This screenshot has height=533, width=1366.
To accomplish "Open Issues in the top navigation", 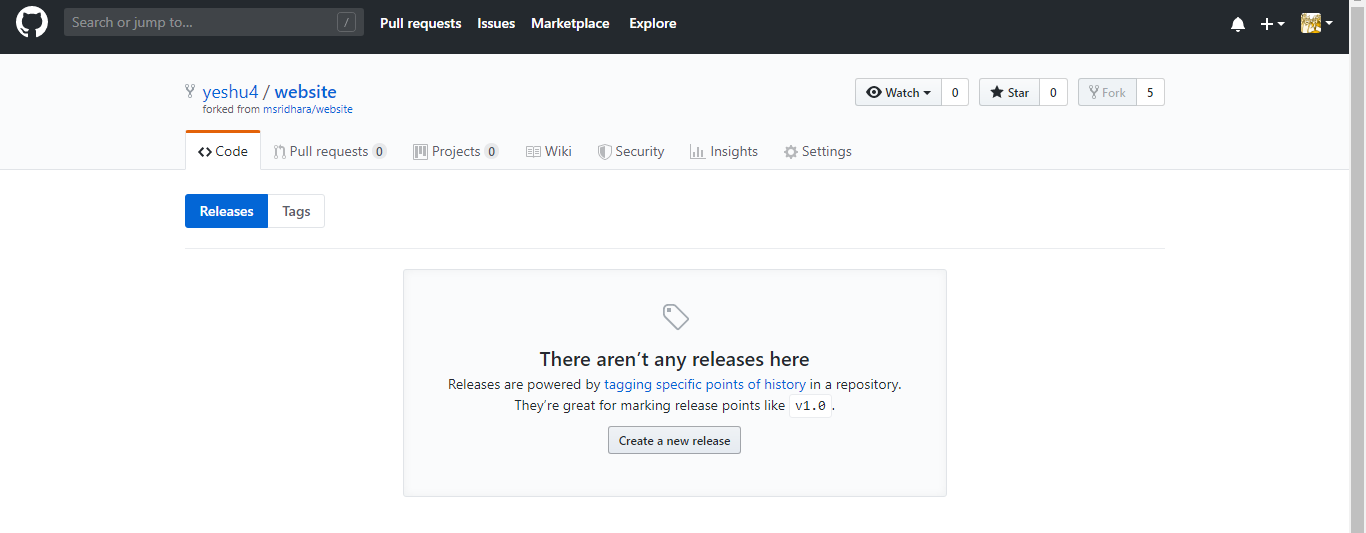I will [x=496, y=23].
